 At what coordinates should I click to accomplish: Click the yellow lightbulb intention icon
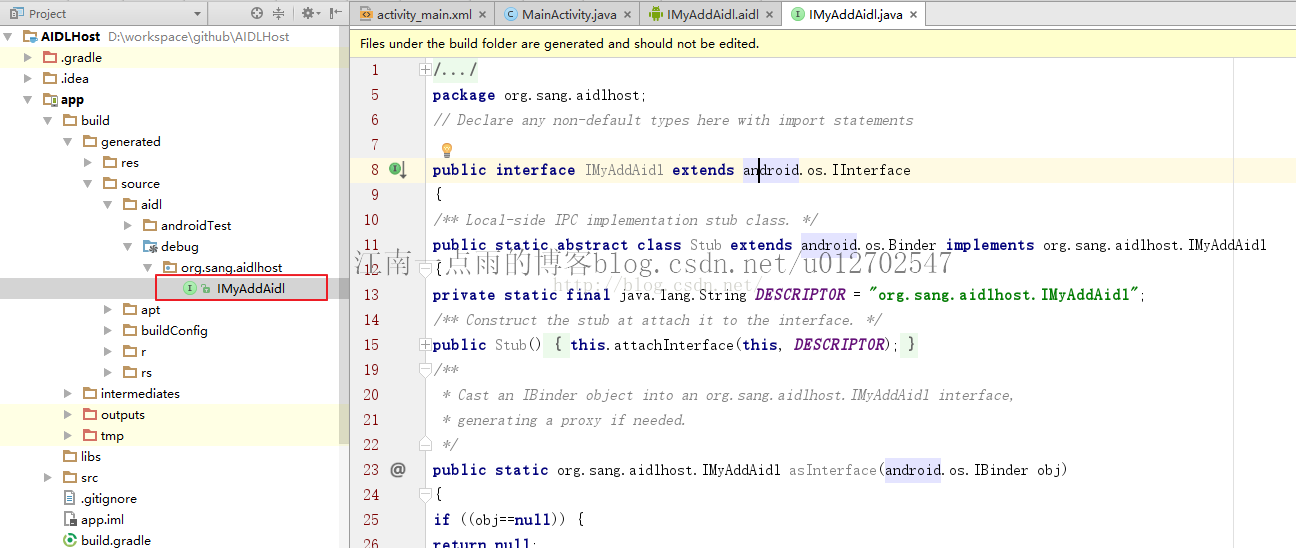(x=447, y=150)
